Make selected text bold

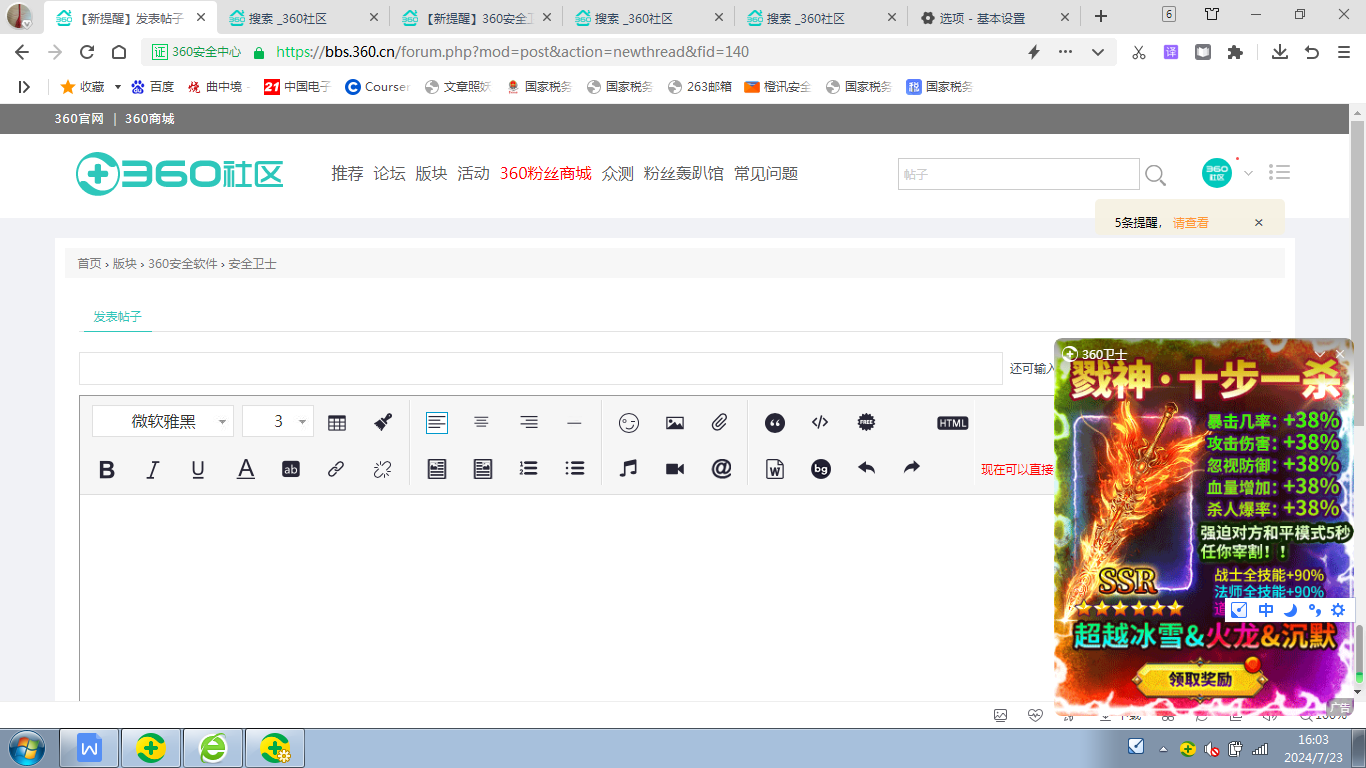click(107, 469)
